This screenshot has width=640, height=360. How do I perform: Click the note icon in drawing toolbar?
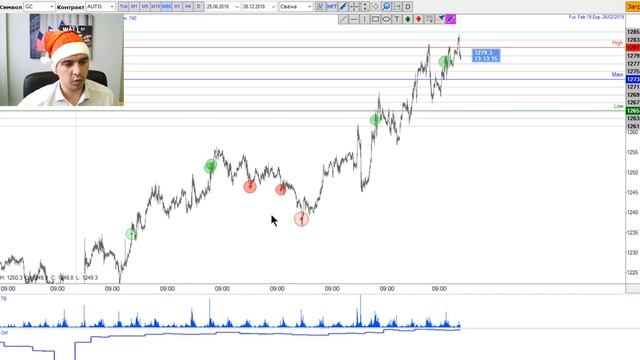429,19
